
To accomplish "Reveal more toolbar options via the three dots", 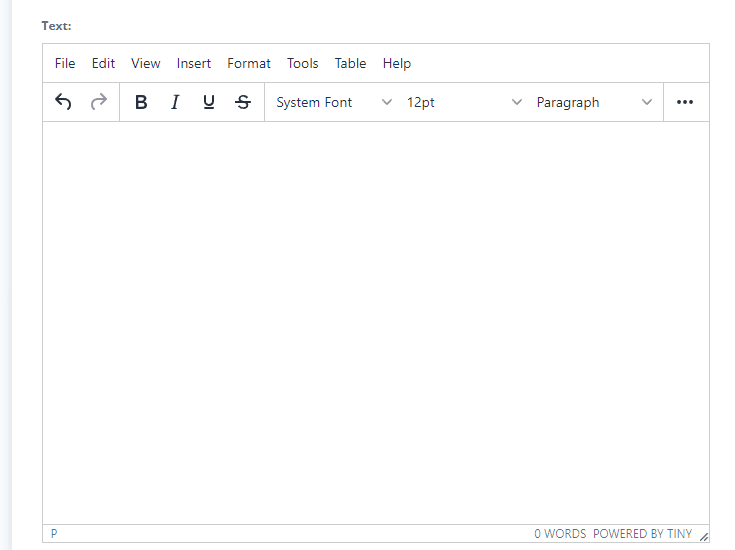I will point(685,102).
